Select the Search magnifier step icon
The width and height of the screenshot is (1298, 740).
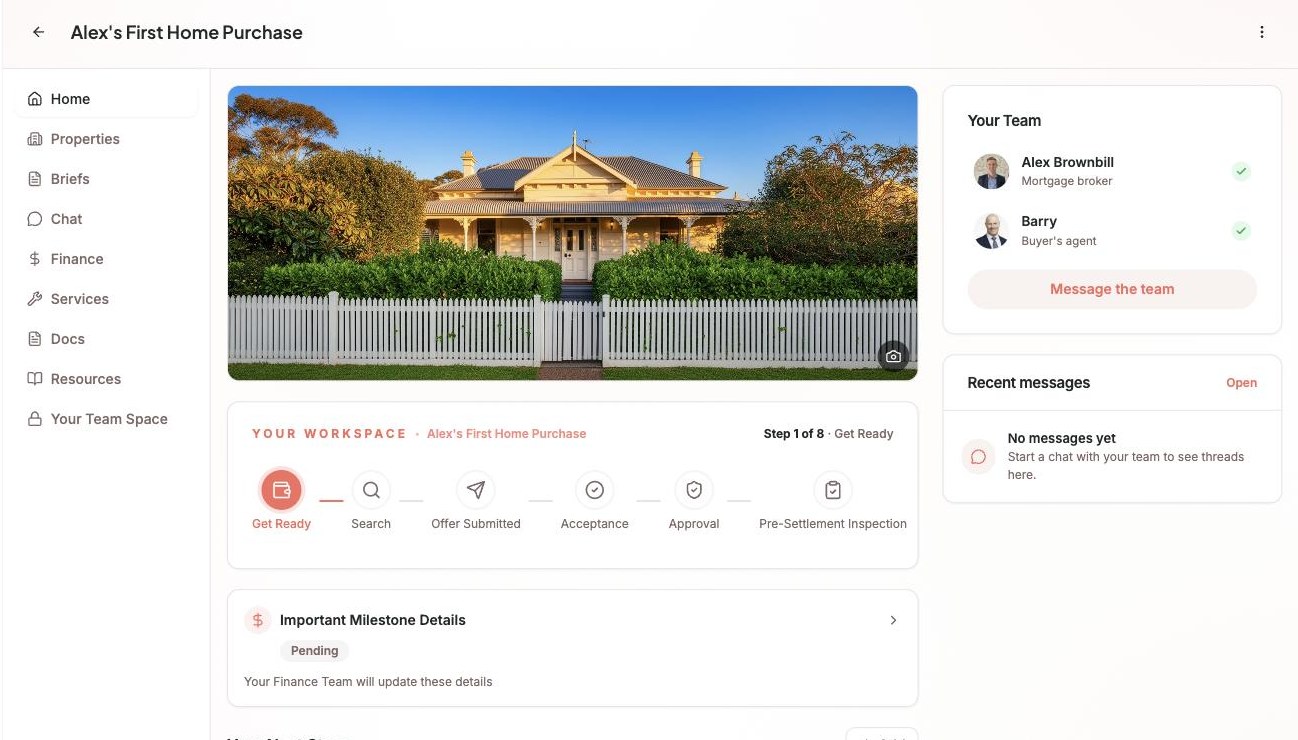coord(371,490)
